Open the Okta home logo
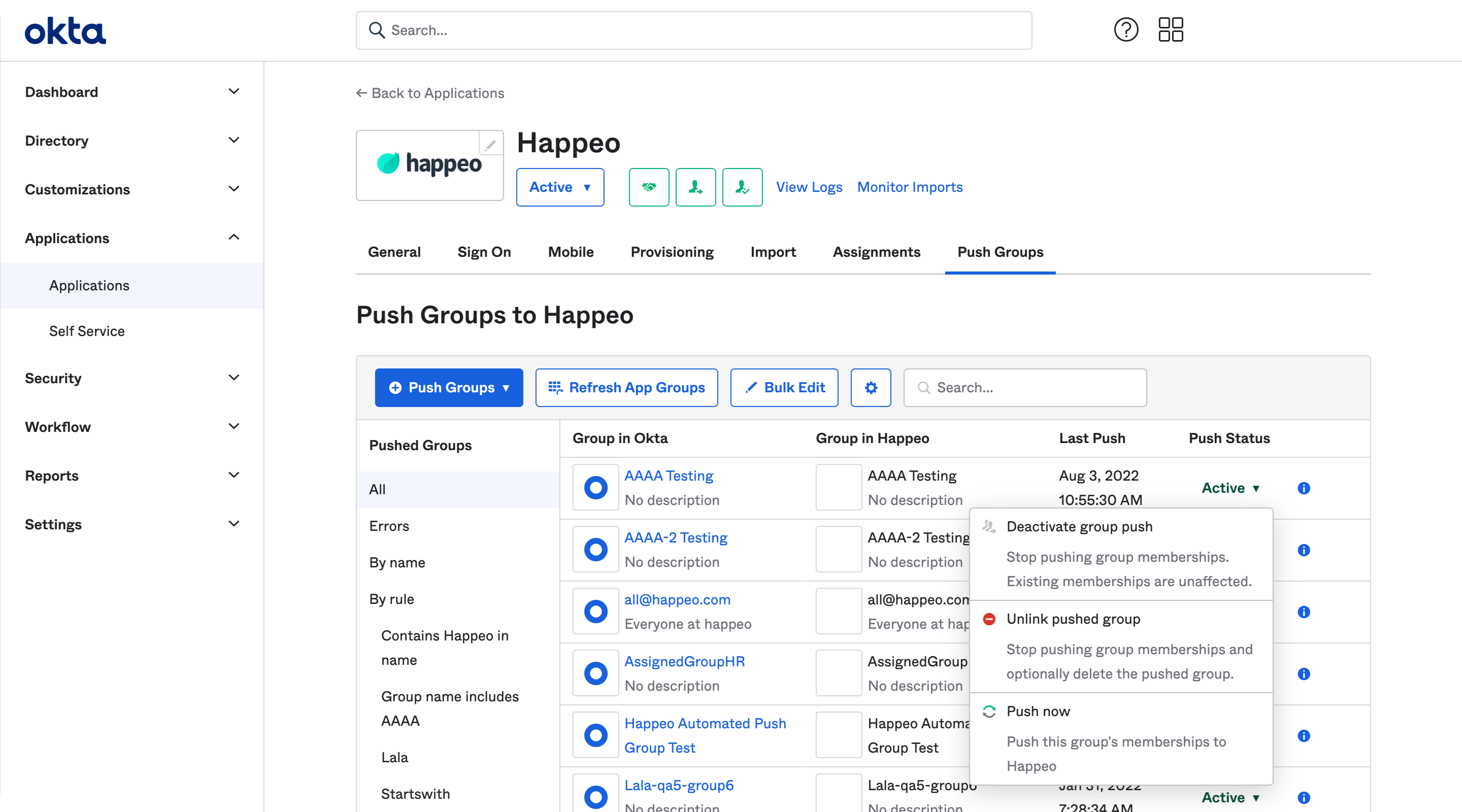Image resolution: width=1462 pixels, height=812 pixels. [65, 30]
